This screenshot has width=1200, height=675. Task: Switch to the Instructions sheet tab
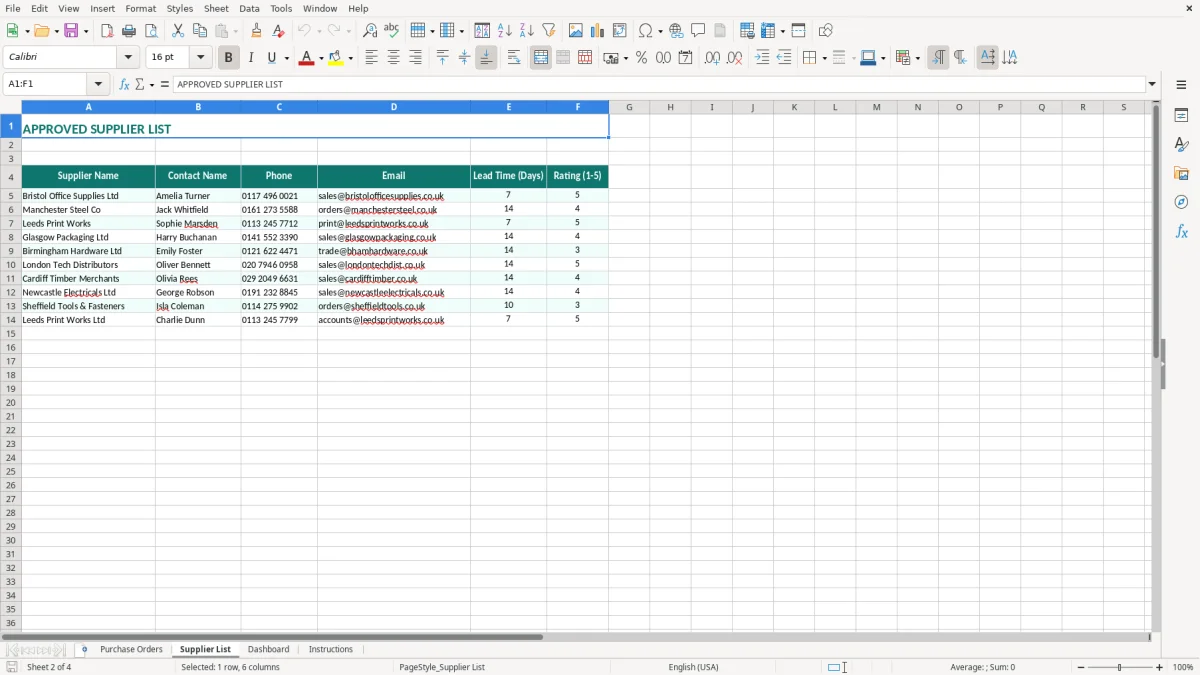(331, 649)
